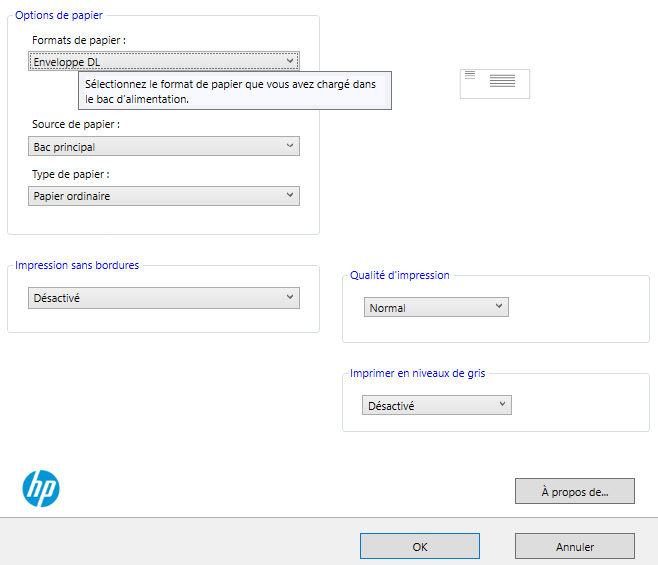Image resolution: width=658 pixels, height=565 pixels.
Task: Open the Formats de papier dropdown
Action: tap(164, 61)
